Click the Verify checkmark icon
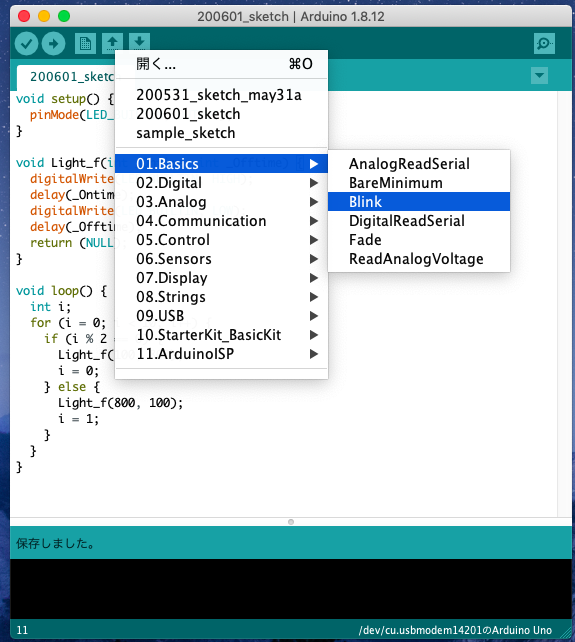Screen dimensions: 575x642 point(27,43)
